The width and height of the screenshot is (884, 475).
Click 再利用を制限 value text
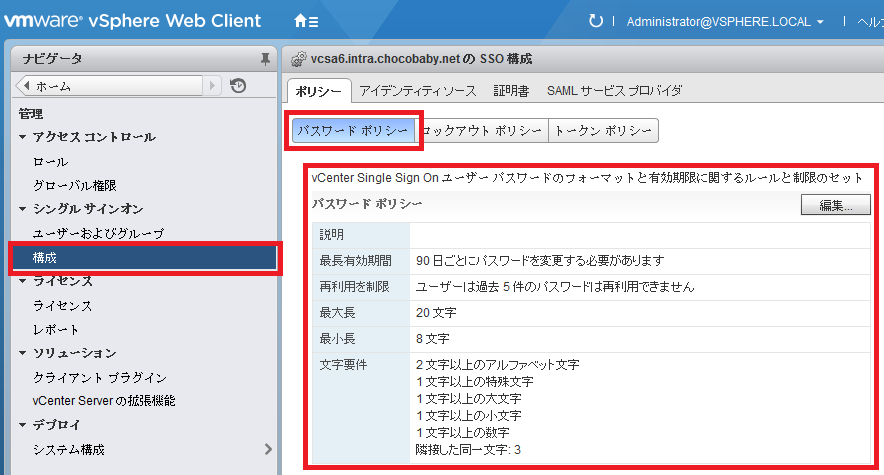[x=555, y=287]
